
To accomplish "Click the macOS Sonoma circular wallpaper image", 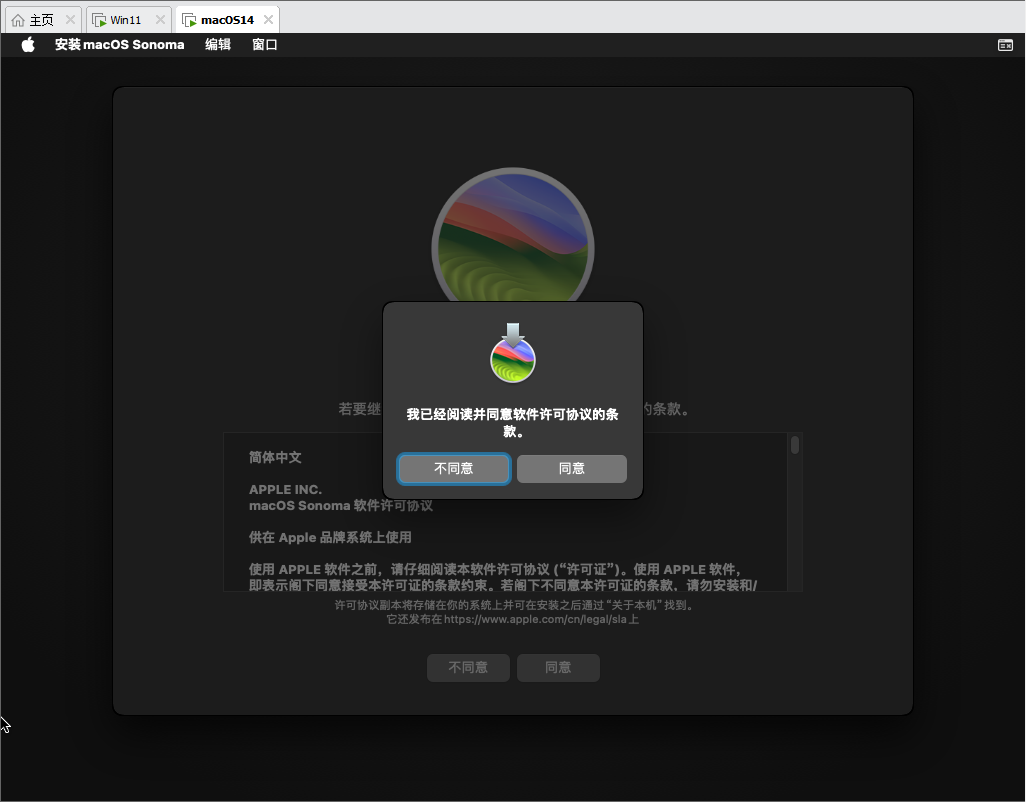I will pos(513,235).
